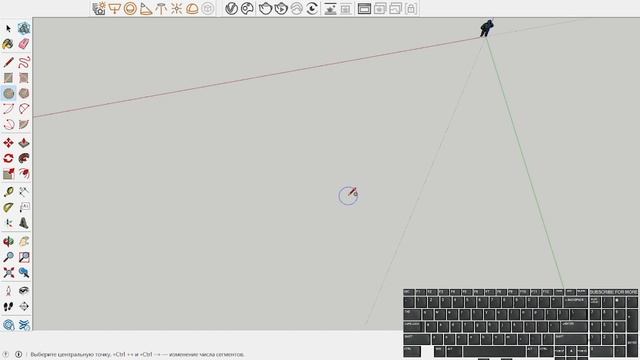The height and width of the screenshot is (360, 640).
Task: Start V-Ray Render with teapot icon
Action: [x=265, y=8]
